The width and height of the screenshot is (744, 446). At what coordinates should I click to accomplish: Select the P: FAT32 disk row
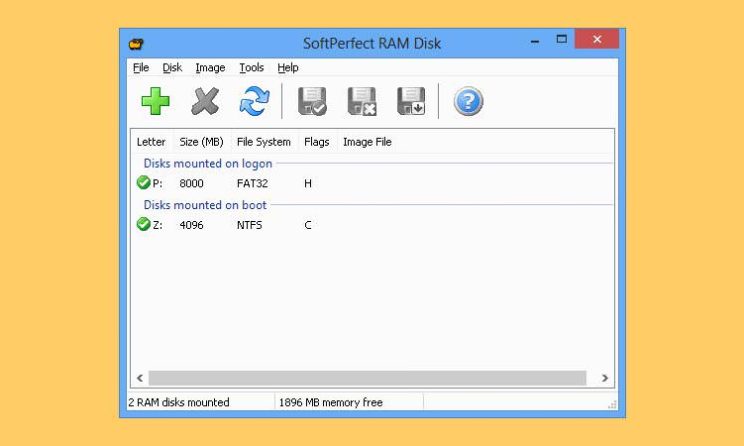coord(250,184)
